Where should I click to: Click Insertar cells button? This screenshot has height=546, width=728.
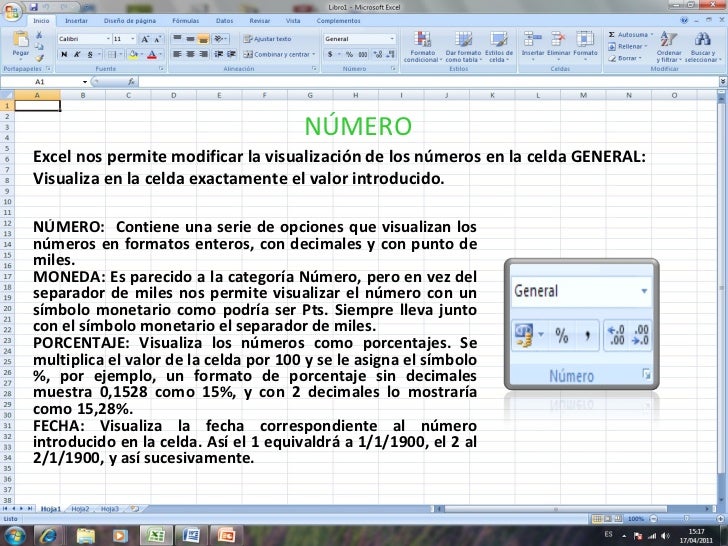pos(533,46)
